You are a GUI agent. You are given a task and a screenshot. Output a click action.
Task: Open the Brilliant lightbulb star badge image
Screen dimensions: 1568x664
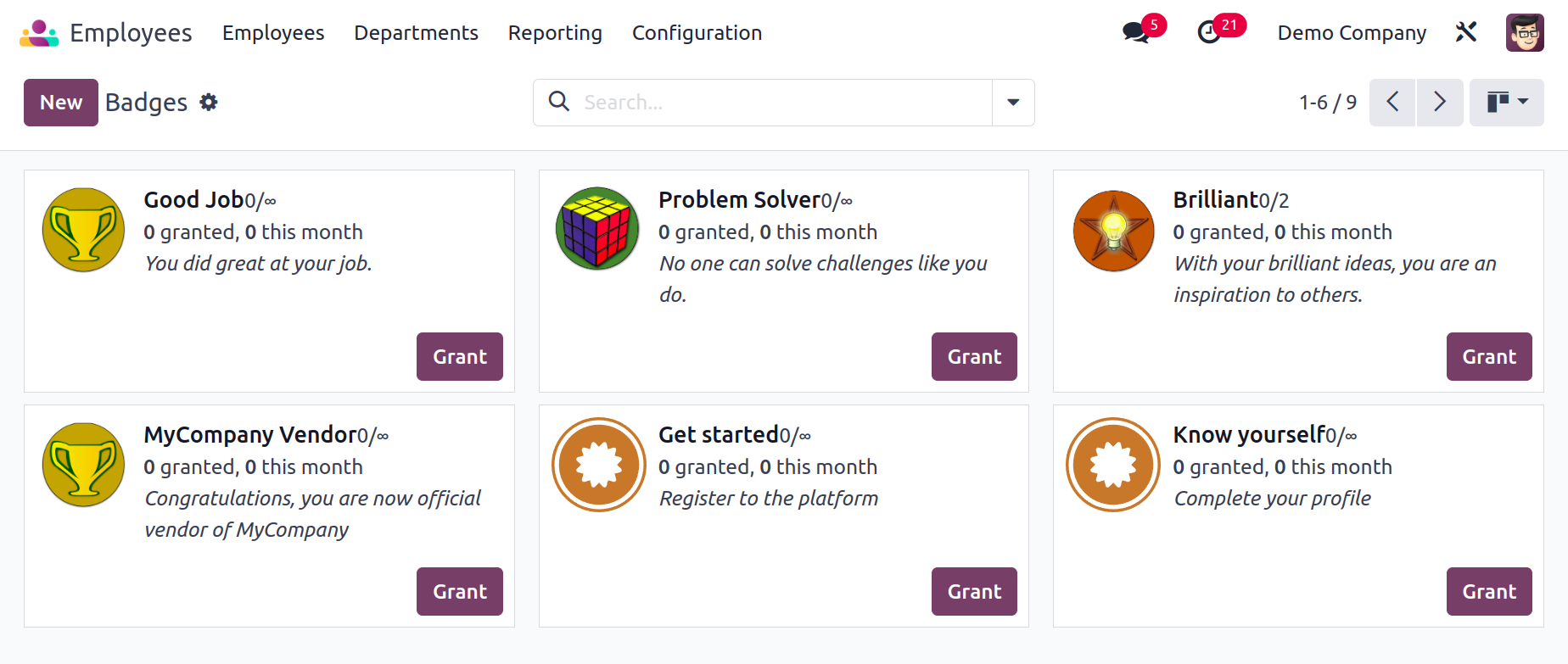point(1113,231)
